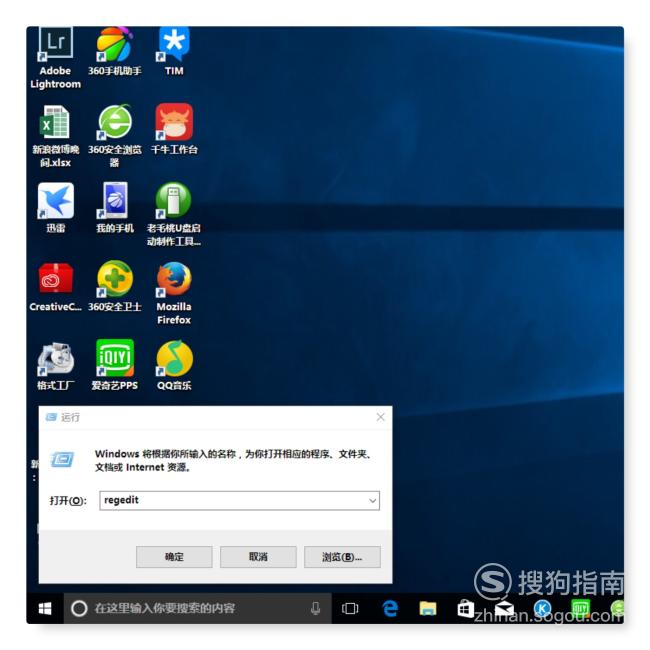Open CreativeCloud red box desktop icon

coord(56,287)
